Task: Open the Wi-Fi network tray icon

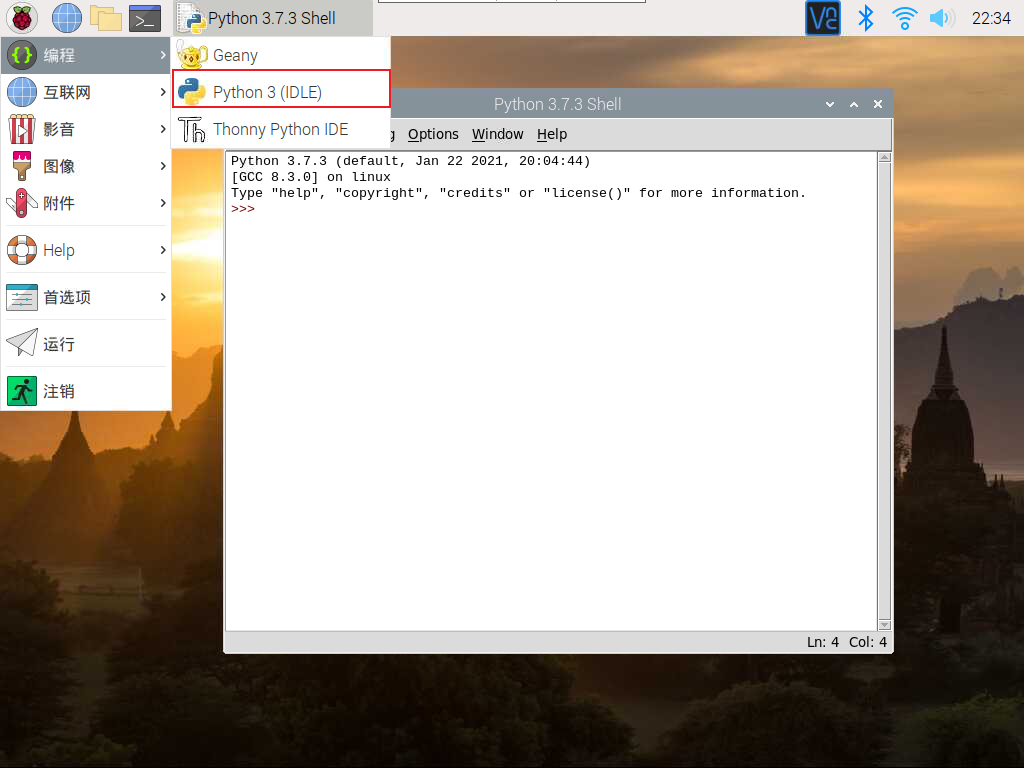Action: (x=904, y=18)
